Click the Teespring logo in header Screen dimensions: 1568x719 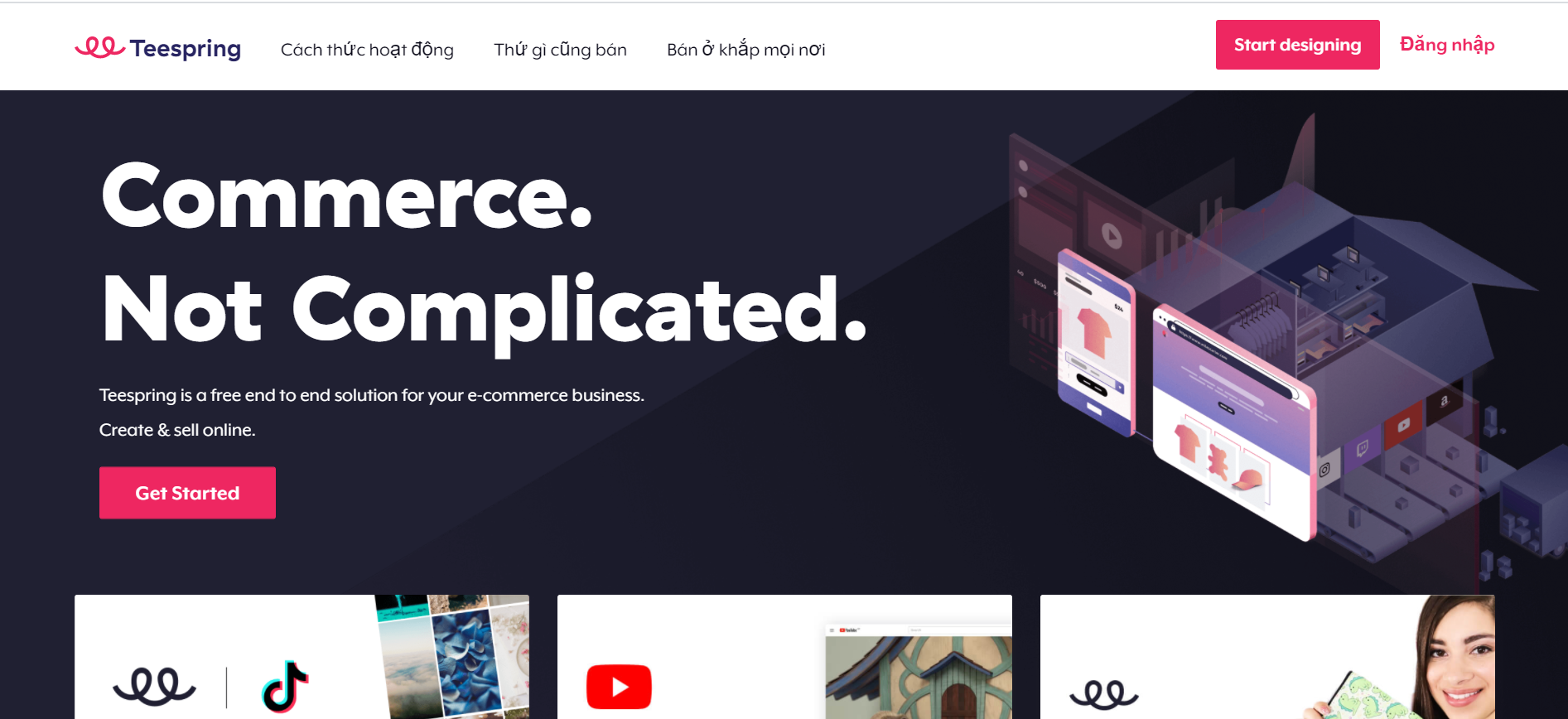coord(157,48)
